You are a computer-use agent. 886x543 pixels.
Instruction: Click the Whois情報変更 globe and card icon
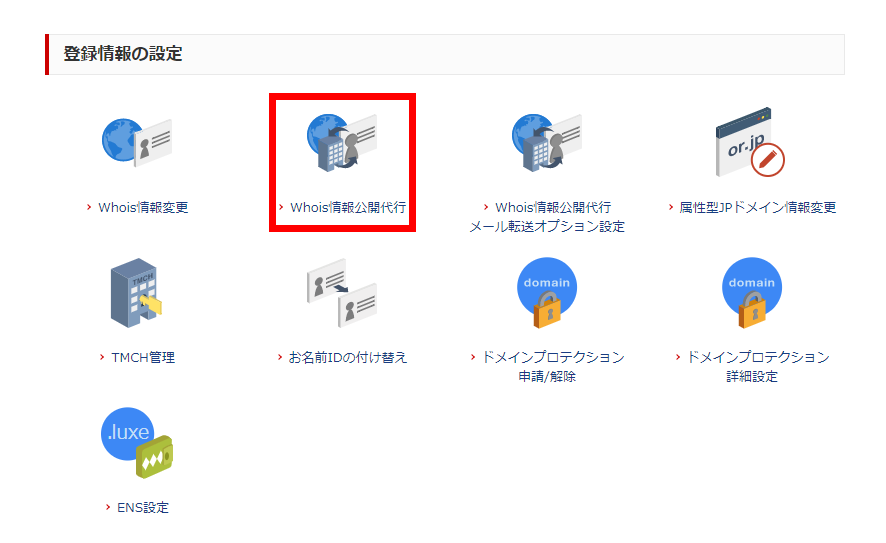coord(137,142)
